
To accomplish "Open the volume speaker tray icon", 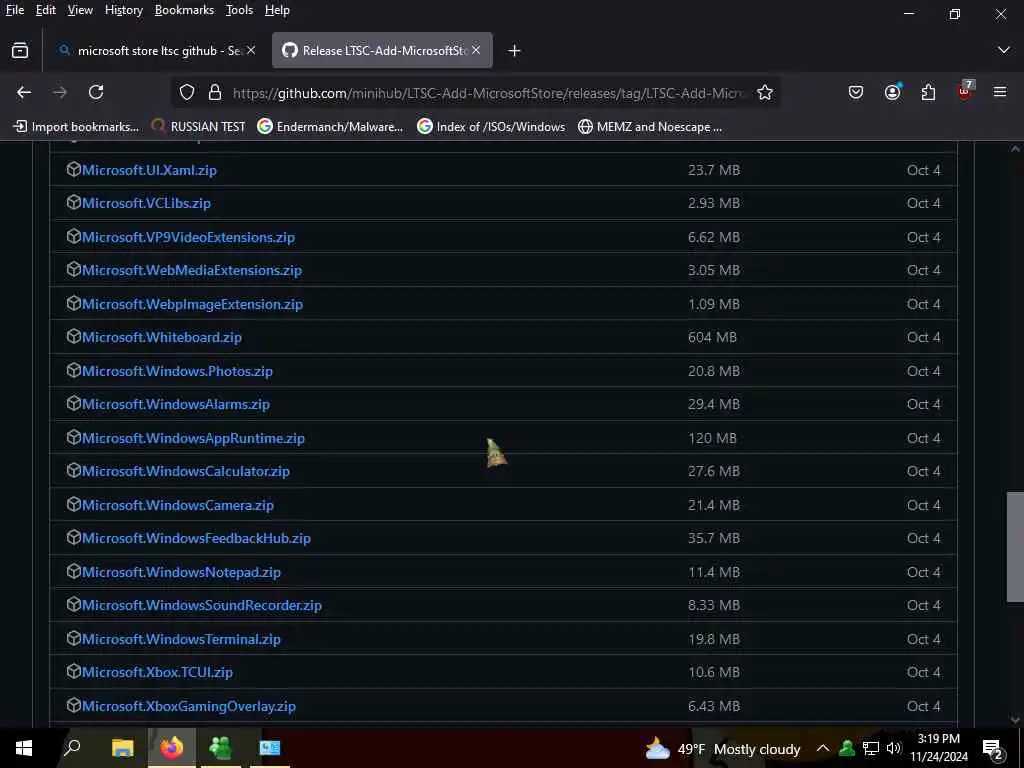I will (893, 748).
